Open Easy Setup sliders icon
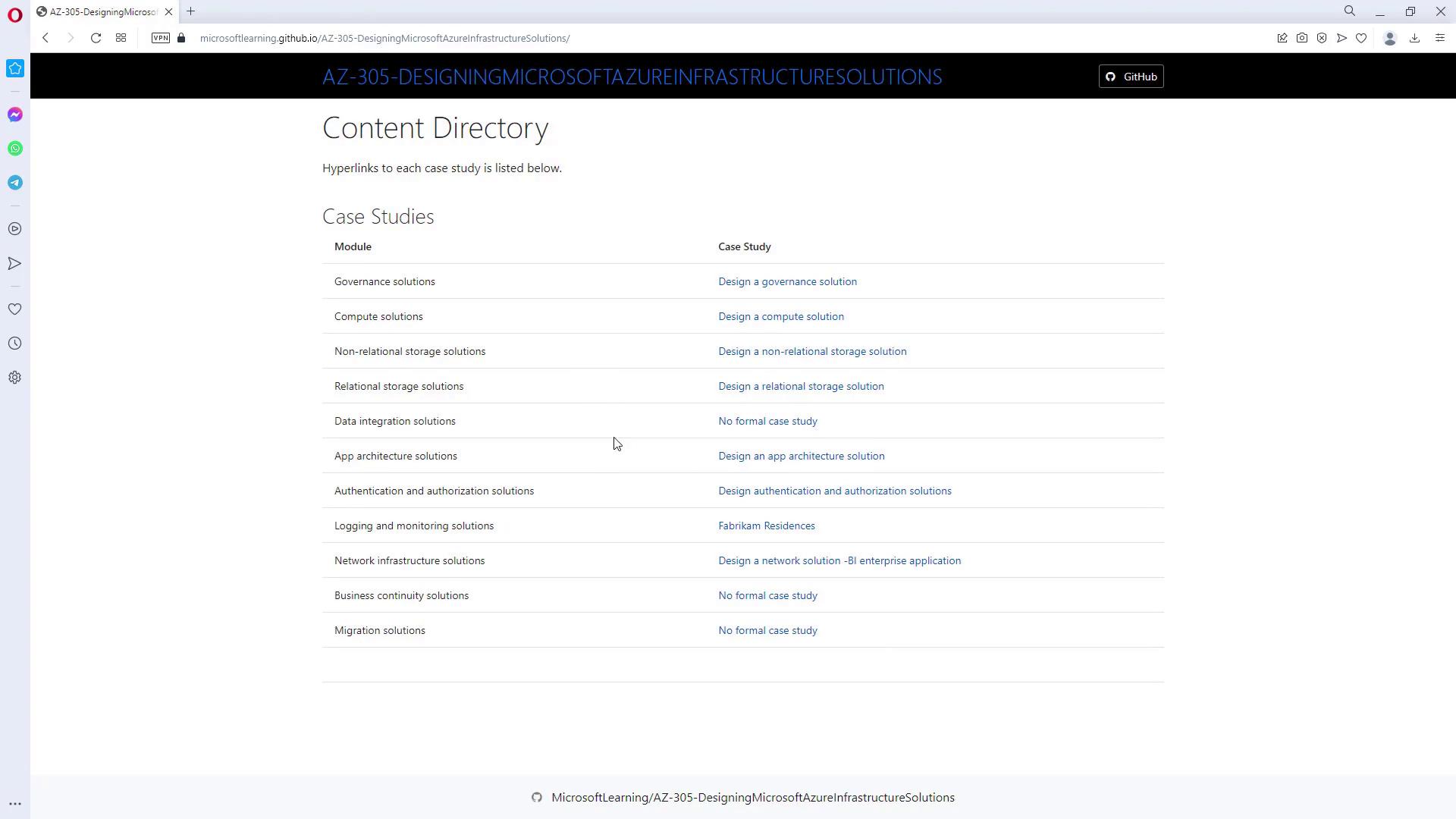The height and width of the screenshot is (819, 1456). (x=1440, y=38)
